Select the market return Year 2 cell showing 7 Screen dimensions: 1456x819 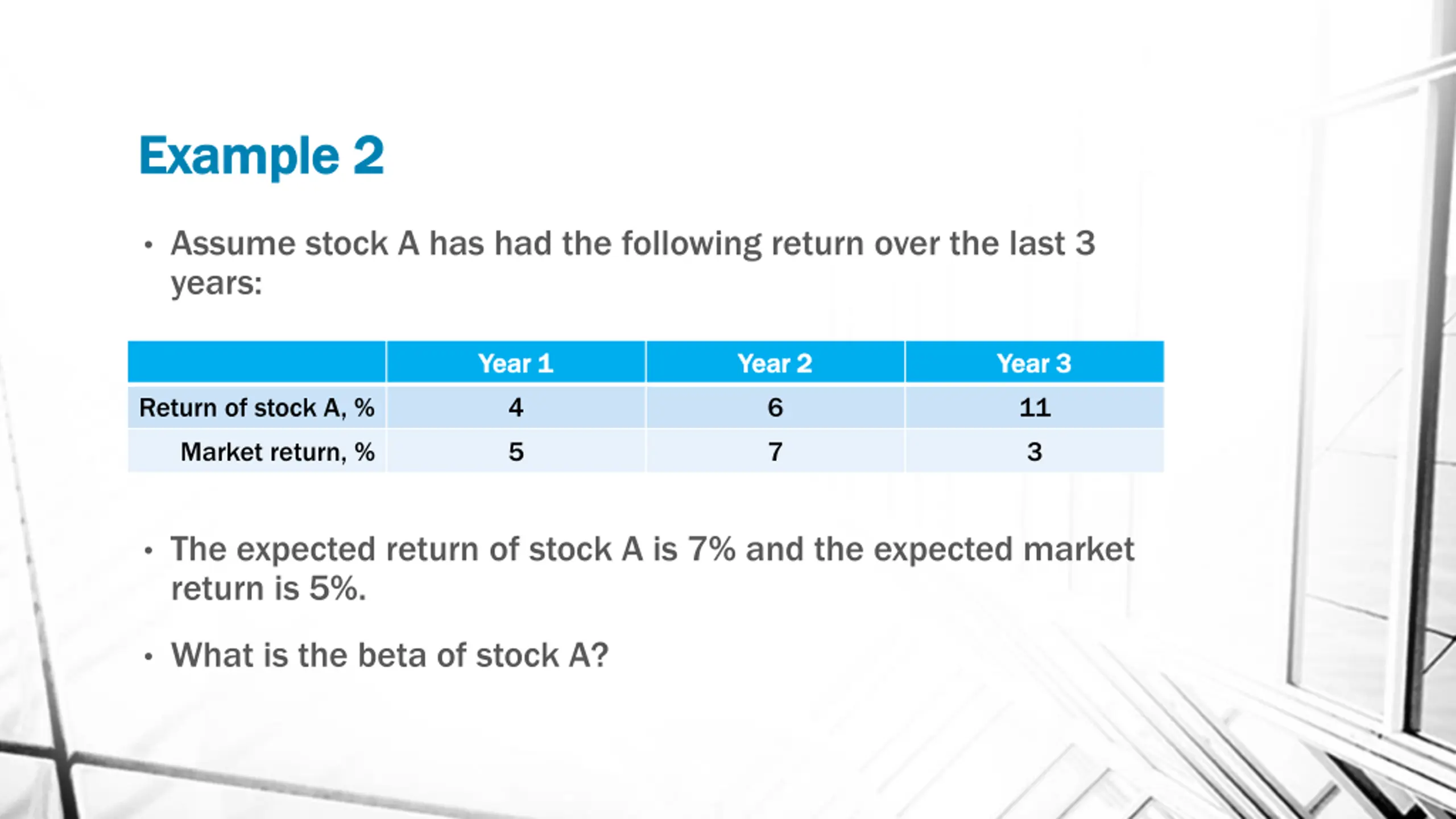click(x=775, y=452)
